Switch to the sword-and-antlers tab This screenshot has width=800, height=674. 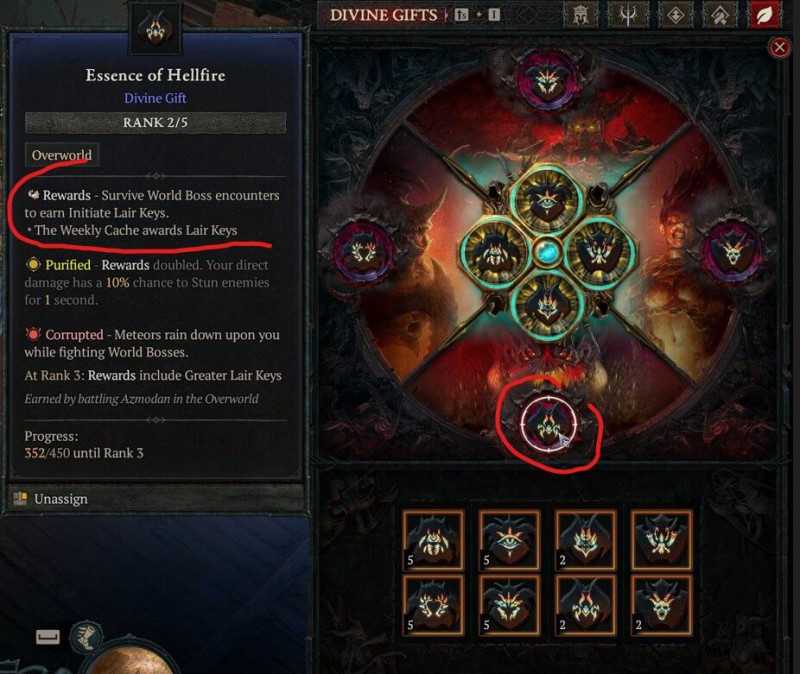click(x=628, y=15)
